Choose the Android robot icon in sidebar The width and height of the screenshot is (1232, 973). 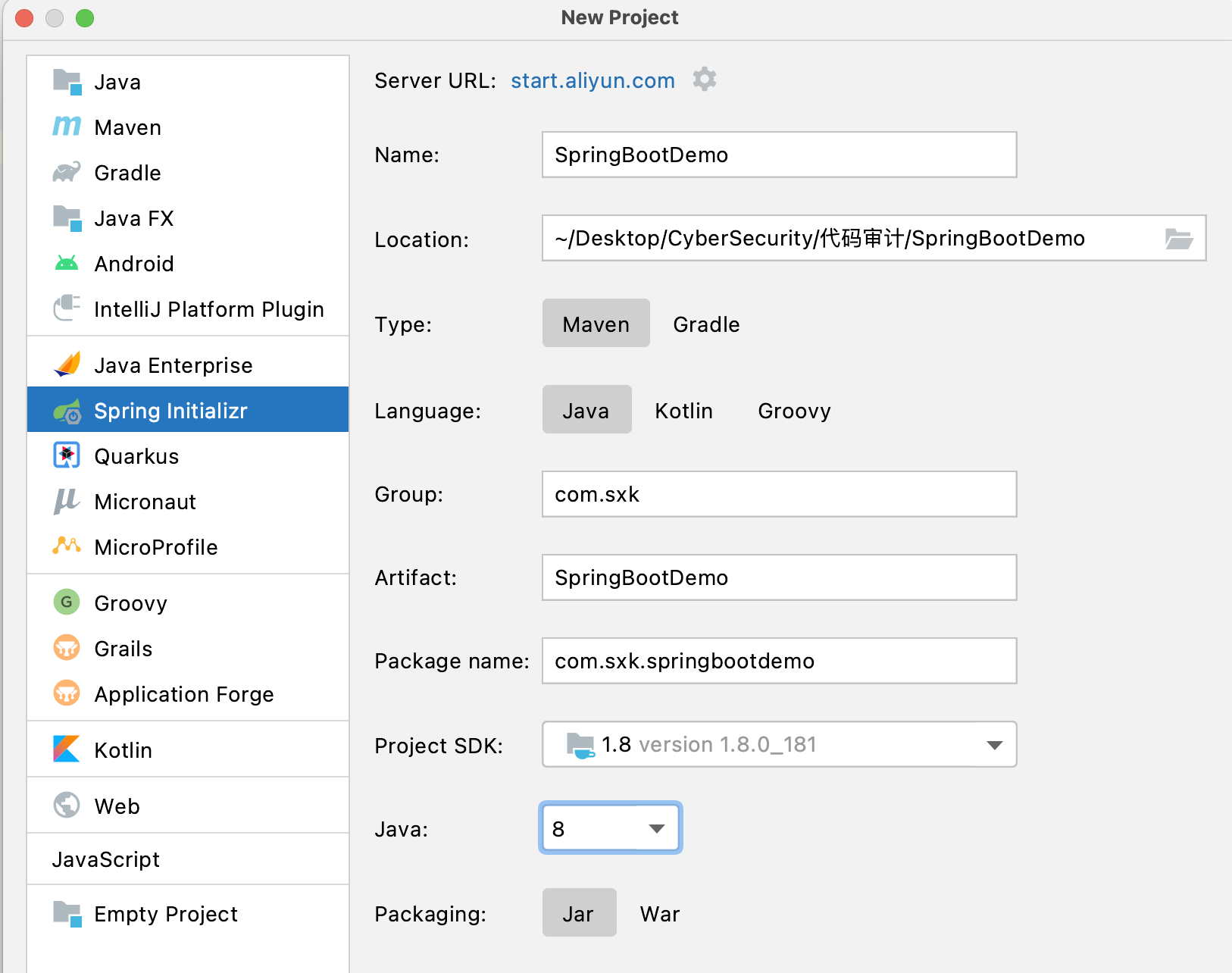click(67, 264)
